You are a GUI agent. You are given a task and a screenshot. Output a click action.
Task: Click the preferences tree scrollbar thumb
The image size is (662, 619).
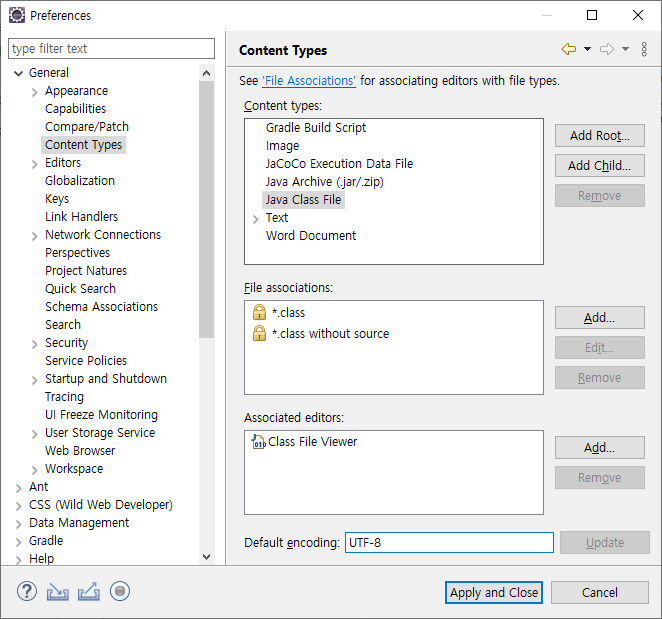(x=206, y=209)
